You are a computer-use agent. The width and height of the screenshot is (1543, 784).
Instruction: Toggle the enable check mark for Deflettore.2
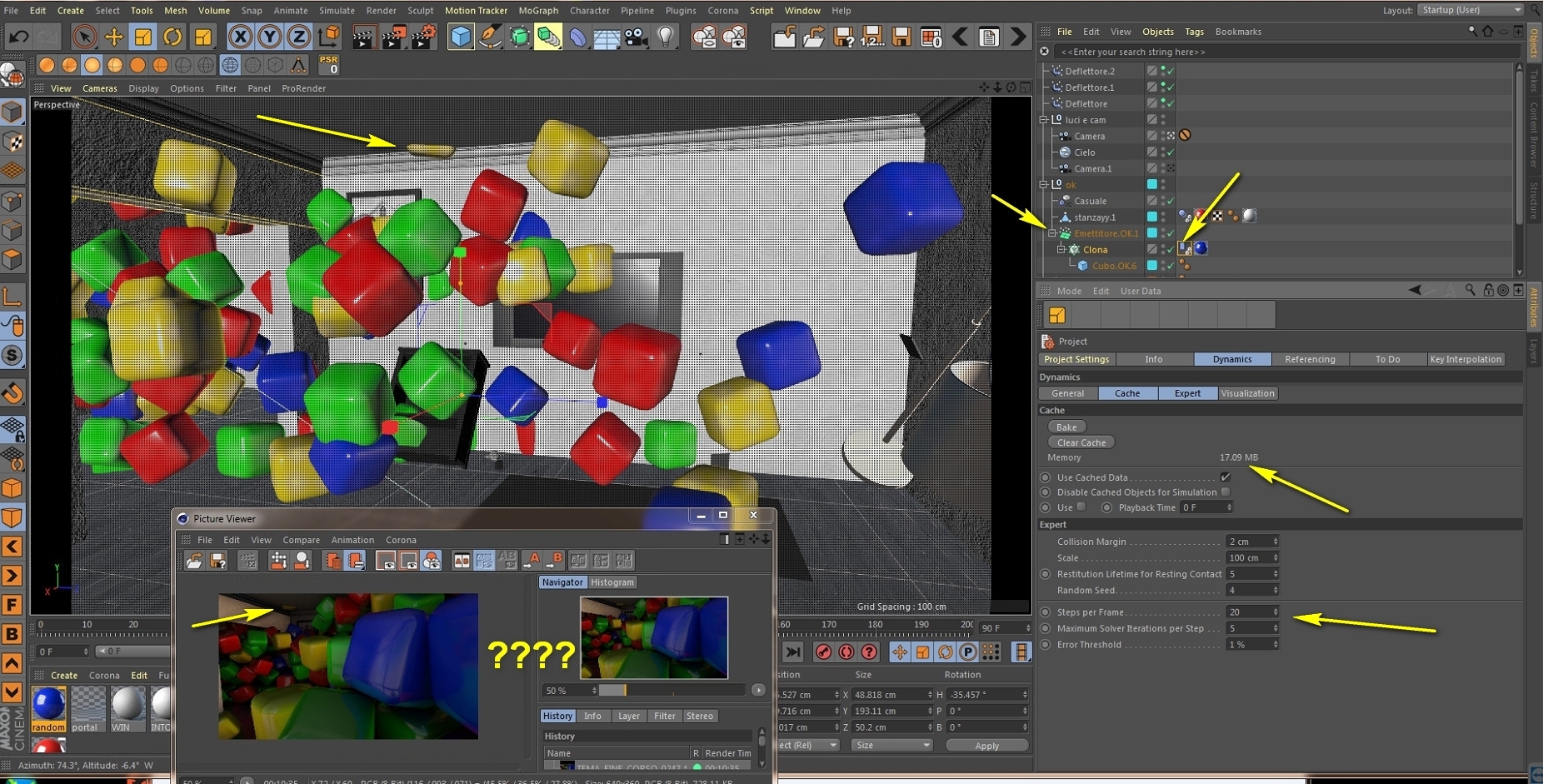1171,72
